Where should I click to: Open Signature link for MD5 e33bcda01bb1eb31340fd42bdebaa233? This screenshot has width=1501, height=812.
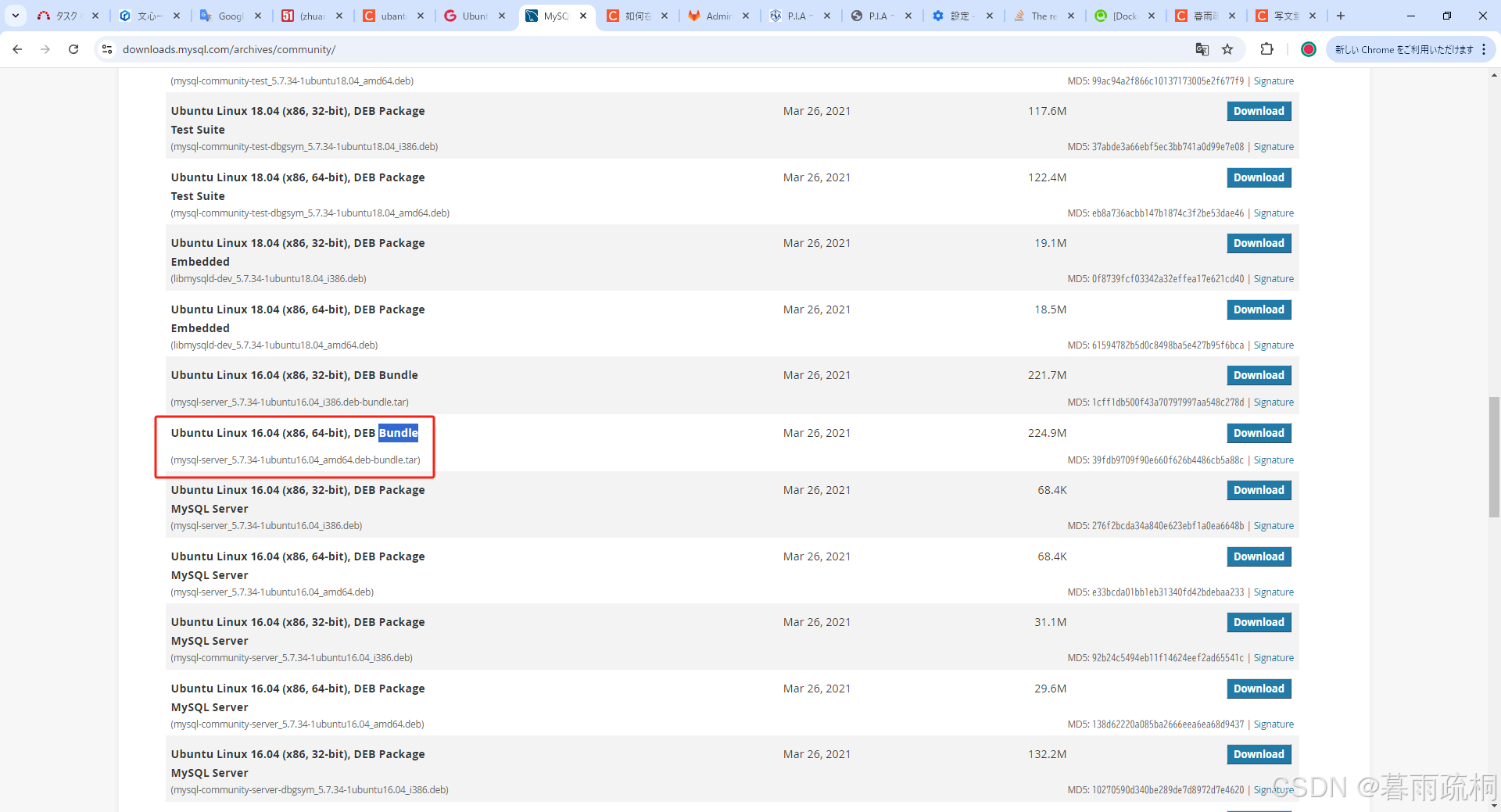(1274, 592)
